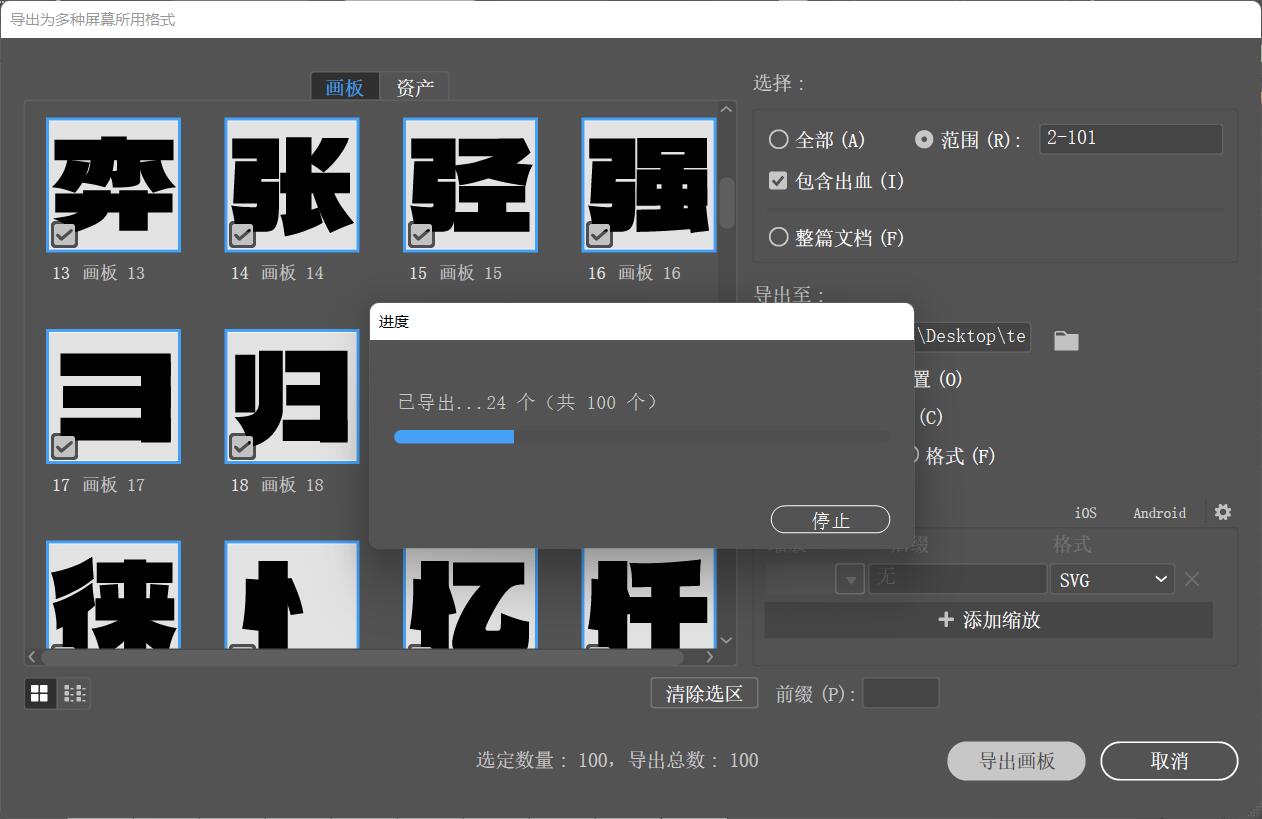Browse export destination with folder icon
Viewport: 1262px width, 819px height.
pyautogui.click(x=1065, y=340)
